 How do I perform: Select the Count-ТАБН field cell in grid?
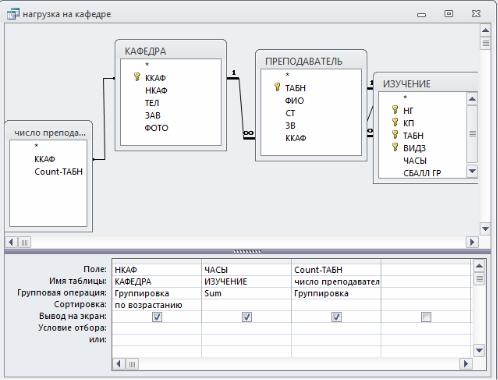pyautogui.click(x=336, y=269)
